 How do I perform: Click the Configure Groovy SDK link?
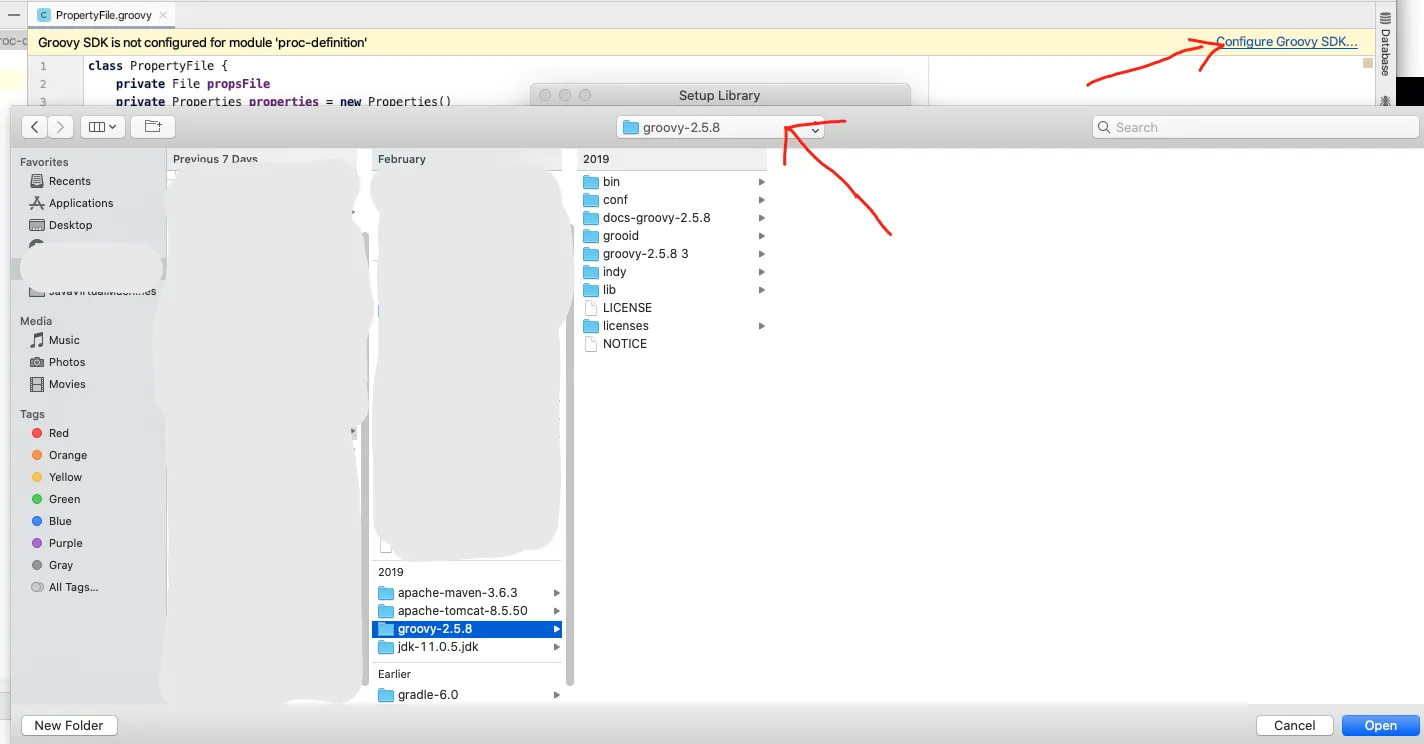1287,42
